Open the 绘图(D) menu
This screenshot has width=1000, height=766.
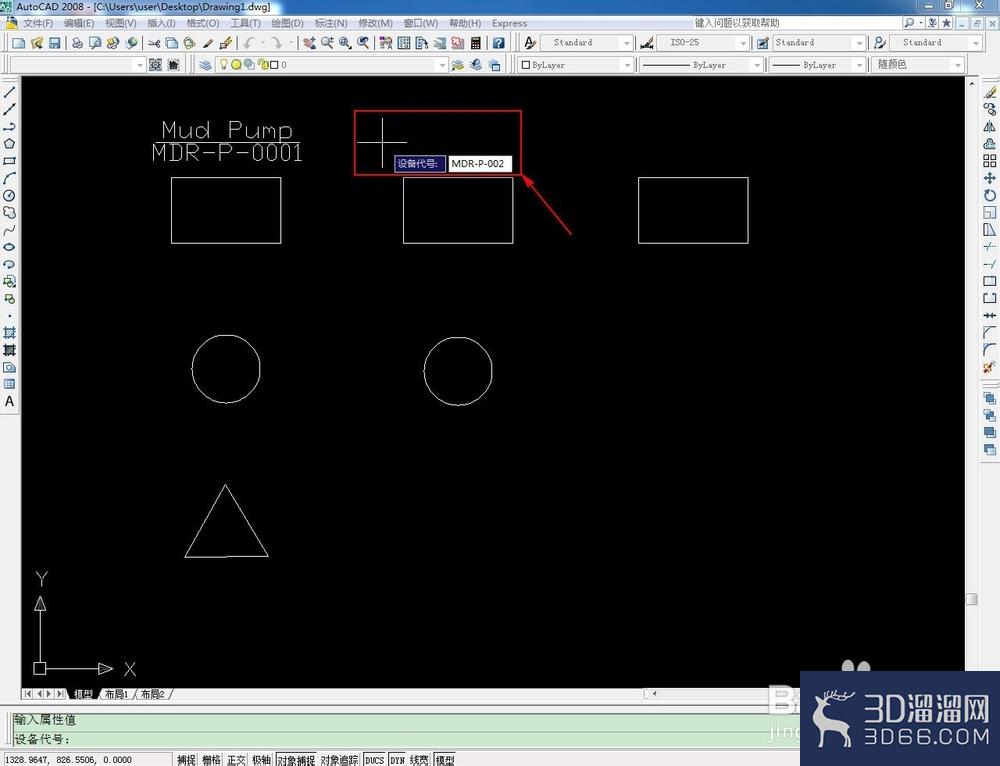pyautogui.click(x=288, y=23)
